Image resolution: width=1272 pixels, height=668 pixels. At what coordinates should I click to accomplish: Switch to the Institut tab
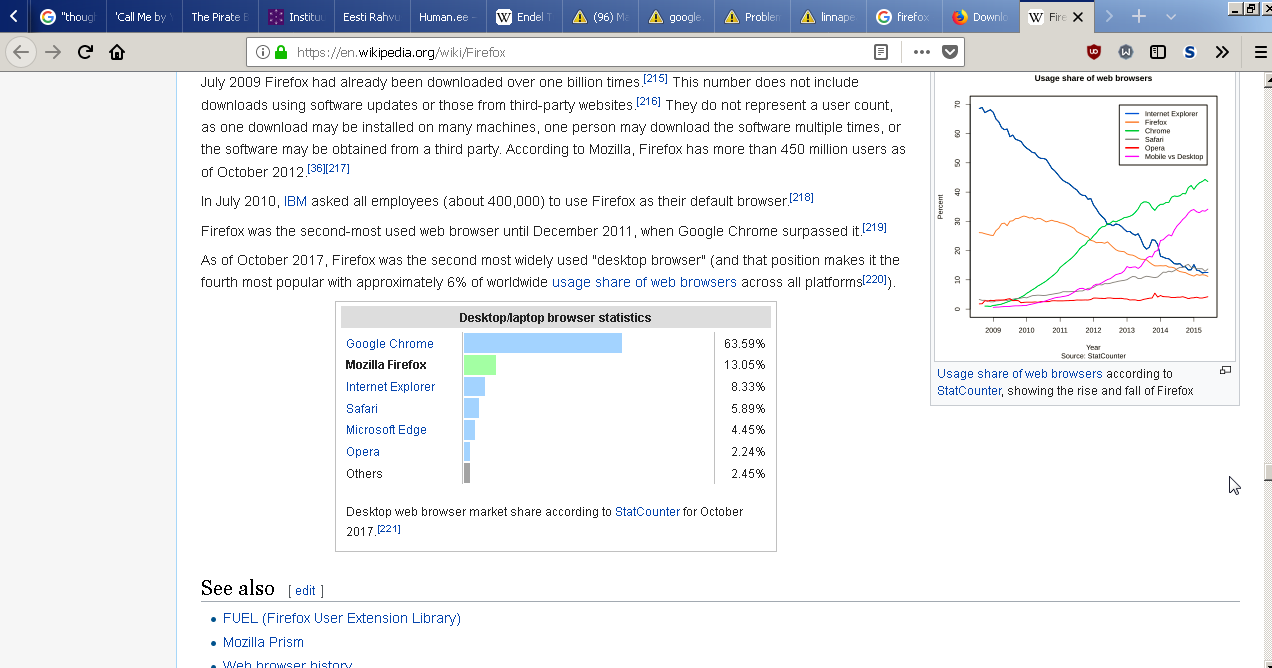point(296,17)
